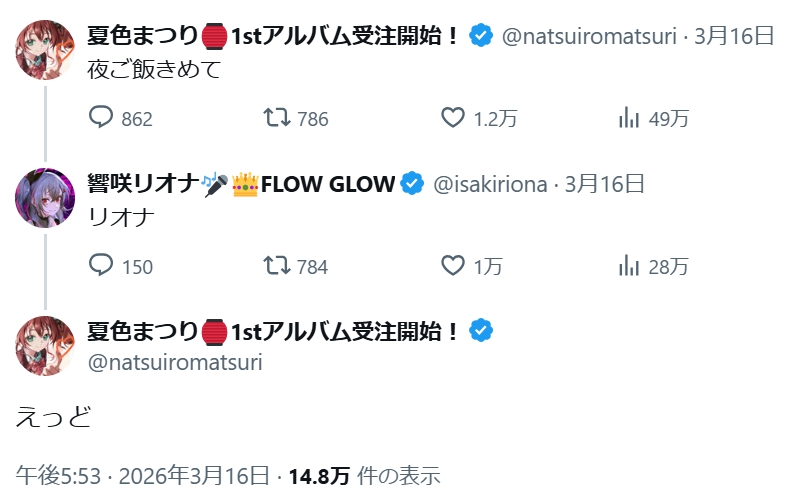Reply to Natsuiro Matsuri's first tweet
The image size is (790, 496).
(x=102, y=119)
